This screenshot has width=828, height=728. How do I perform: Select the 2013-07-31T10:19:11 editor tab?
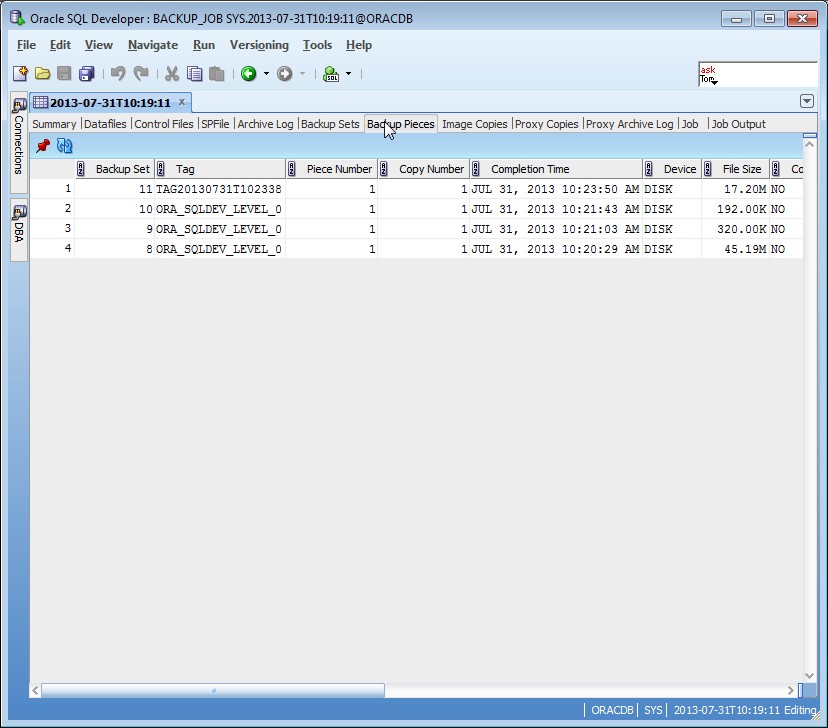click(110, 102)
